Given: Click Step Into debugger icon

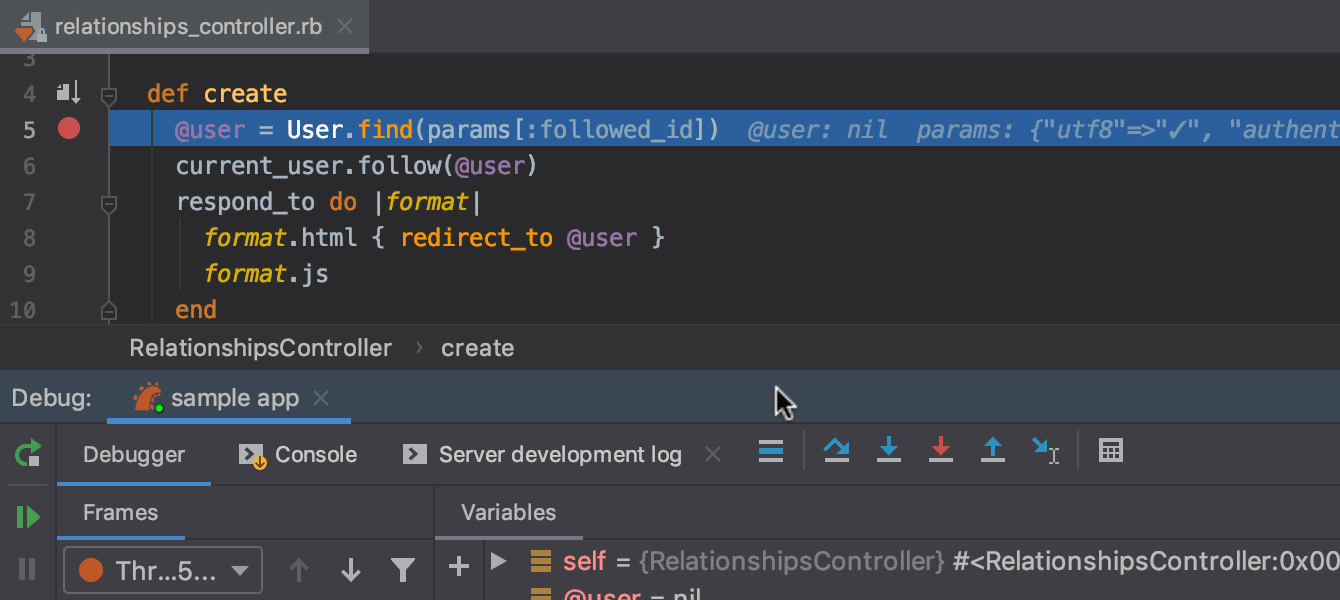Looking at the screenshot, I should (888, 452).
